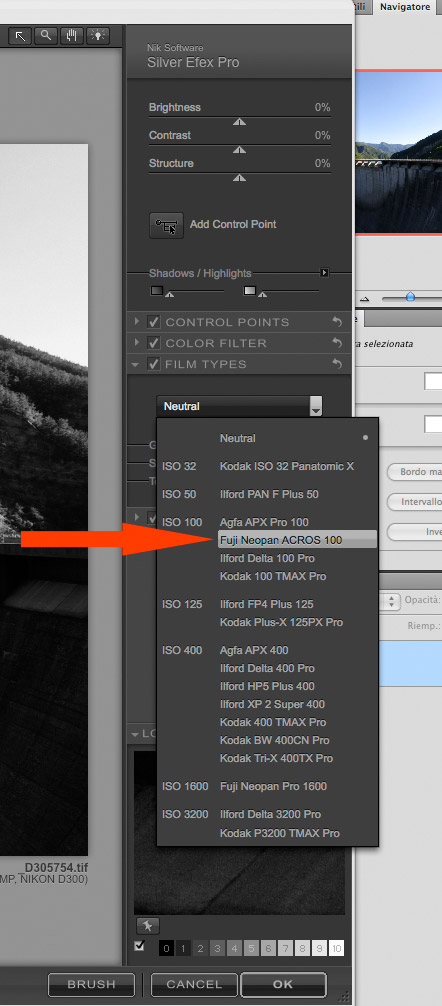Choose Fuji Neopan ACROS 100
This screenshot has height=1006, width=442.
[297, 540]
